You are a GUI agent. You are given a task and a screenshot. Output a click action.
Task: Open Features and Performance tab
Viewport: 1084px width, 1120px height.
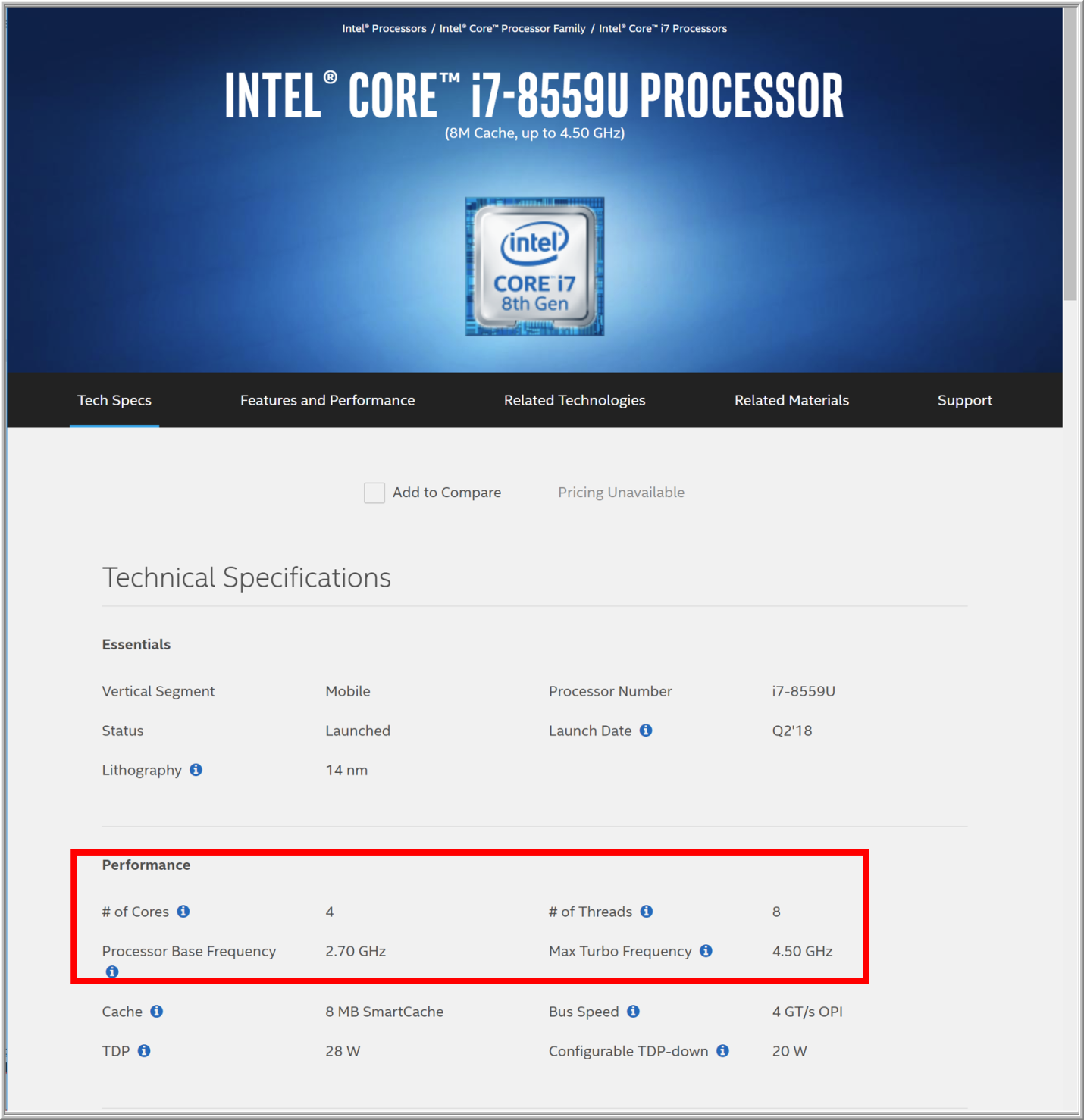327,400
